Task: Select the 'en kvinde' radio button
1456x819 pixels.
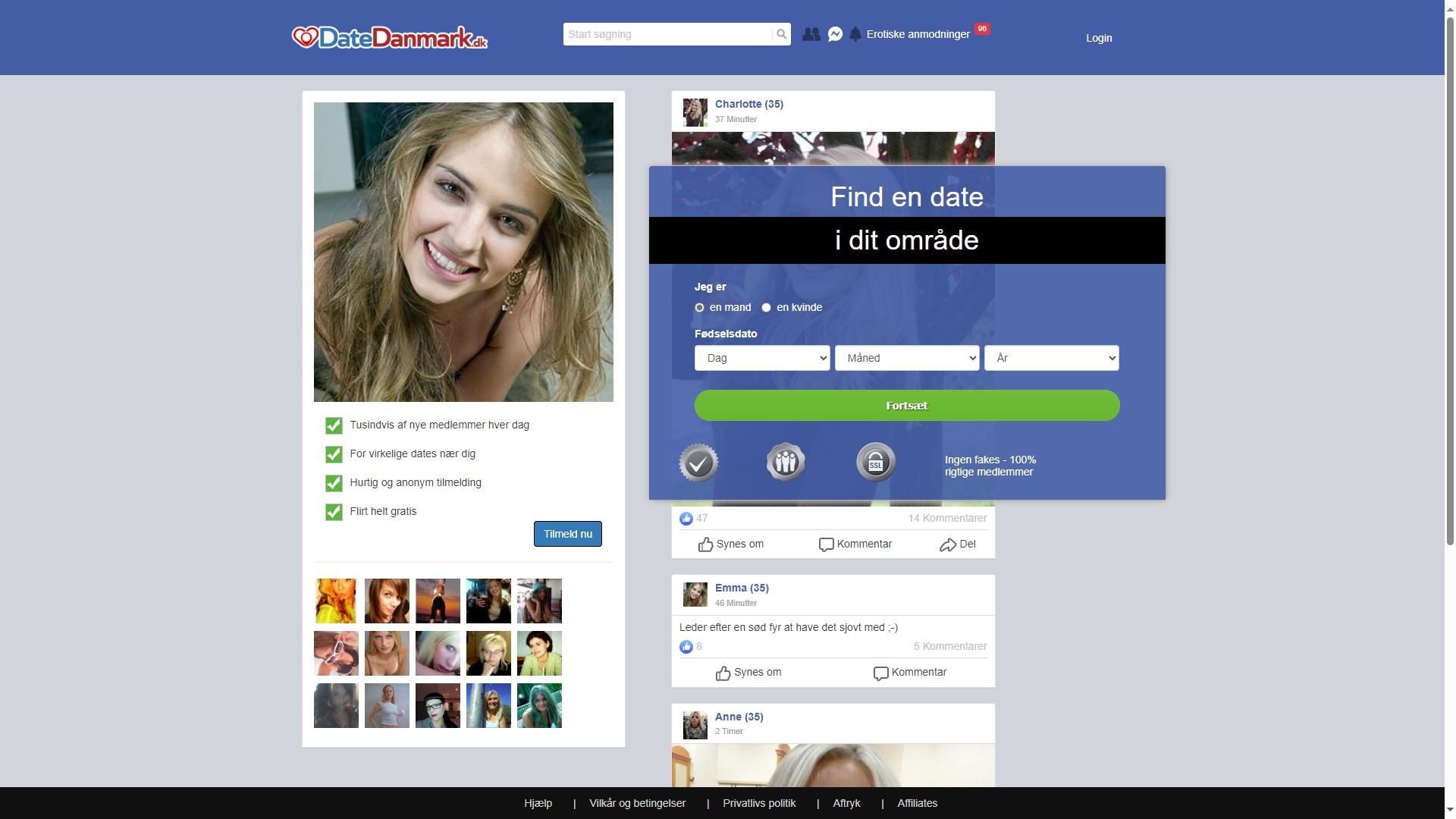Action: [766, 308]
